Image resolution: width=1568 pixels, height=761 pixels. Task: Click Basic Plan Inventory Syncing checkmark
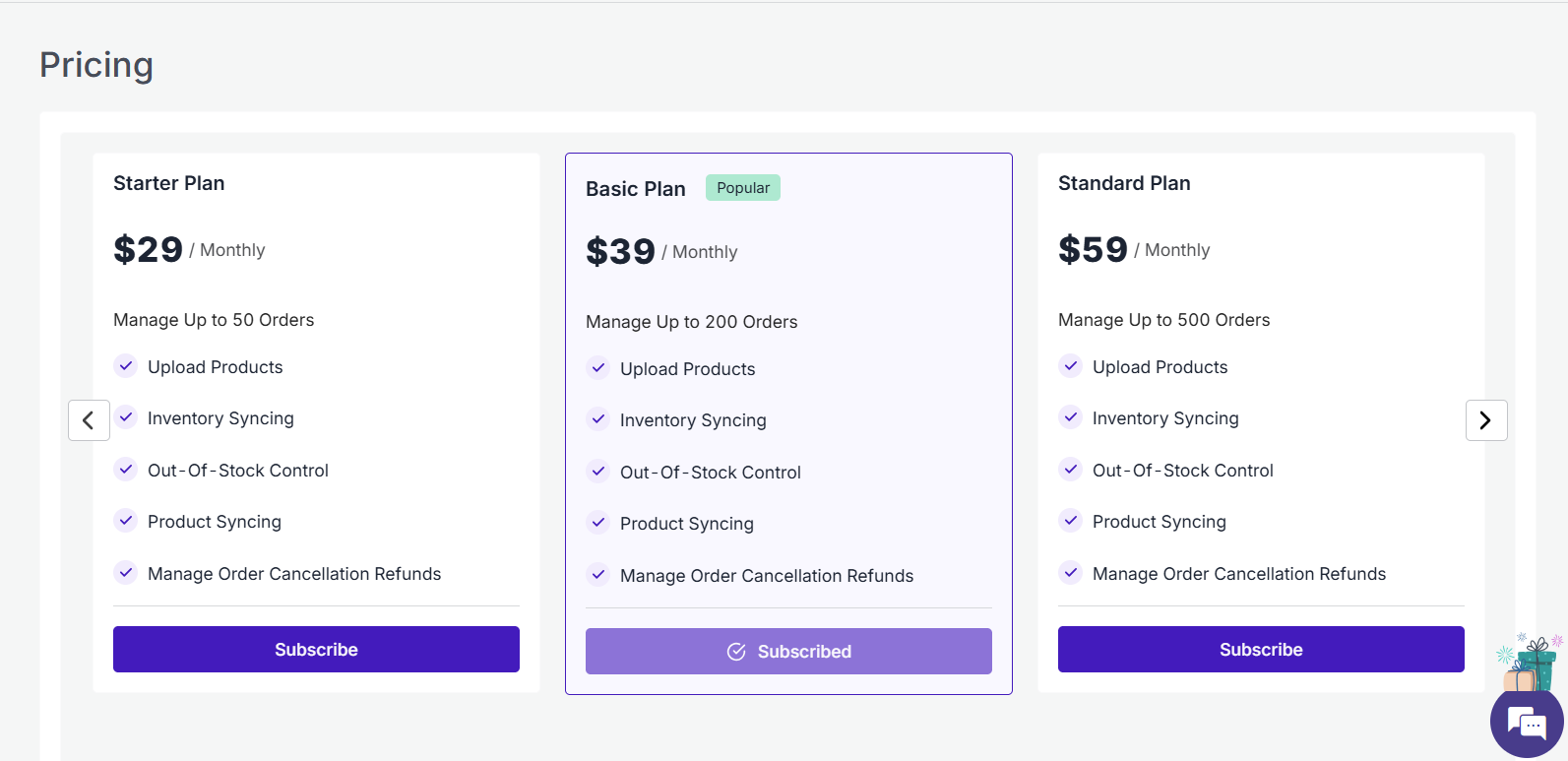point(598,419)
